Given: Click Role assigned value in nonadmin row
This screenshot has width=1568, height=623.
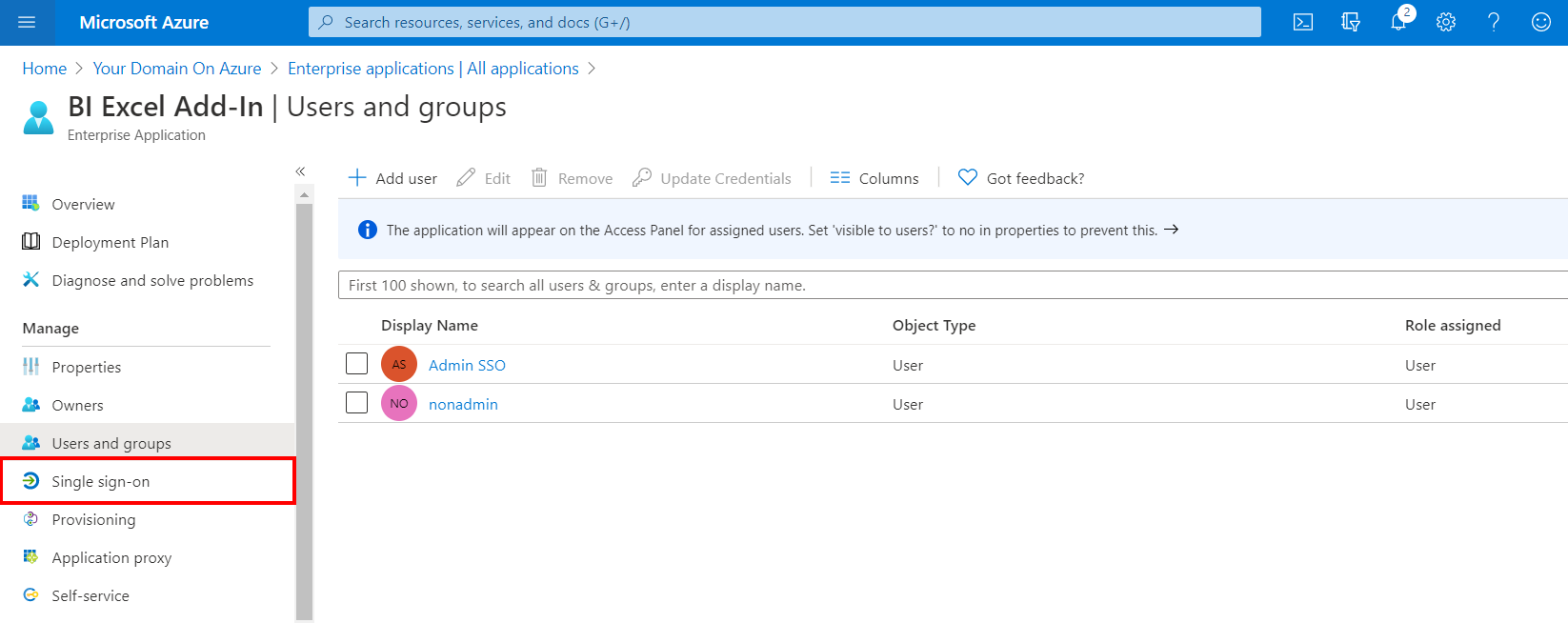Looking at the screenshot, I should pyautogui.click(x=1420, y=404).
